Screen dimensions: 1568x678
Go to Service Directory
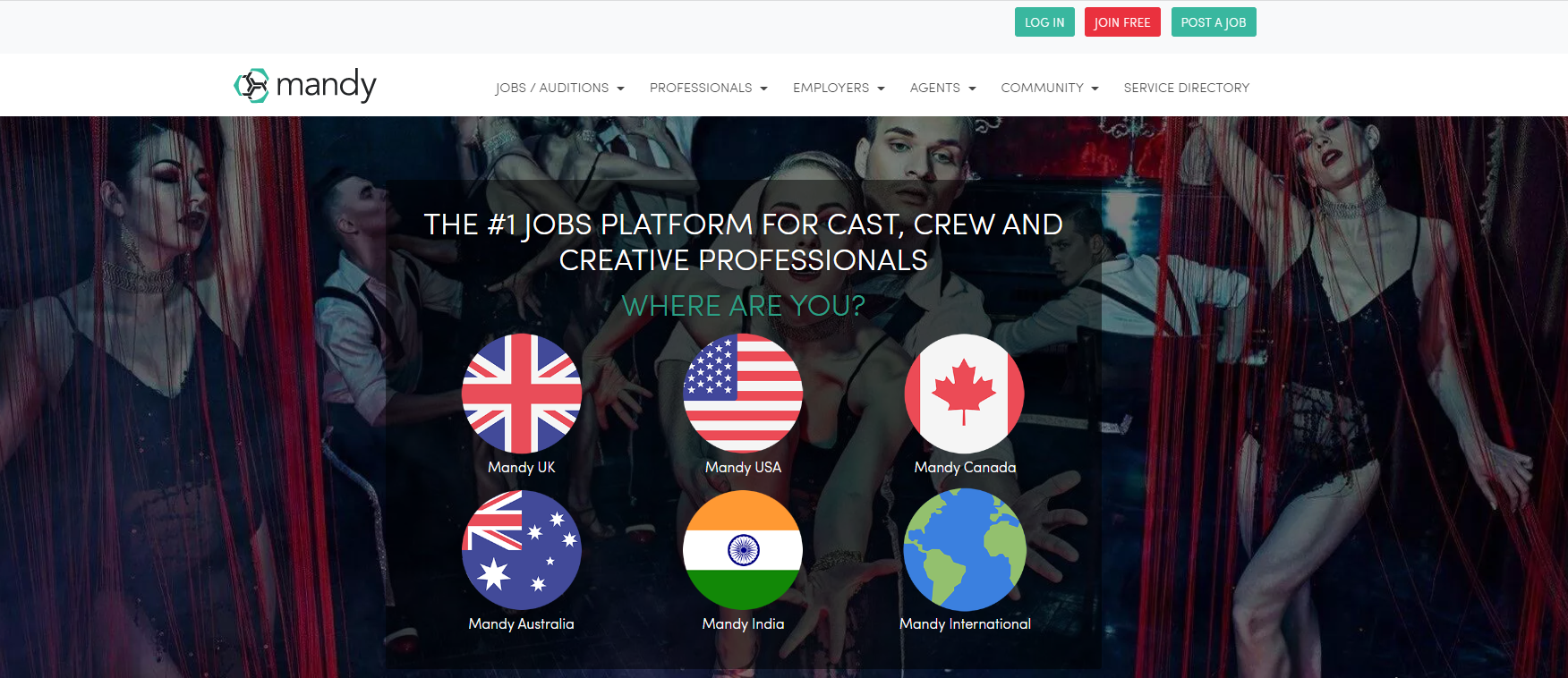1187,88
